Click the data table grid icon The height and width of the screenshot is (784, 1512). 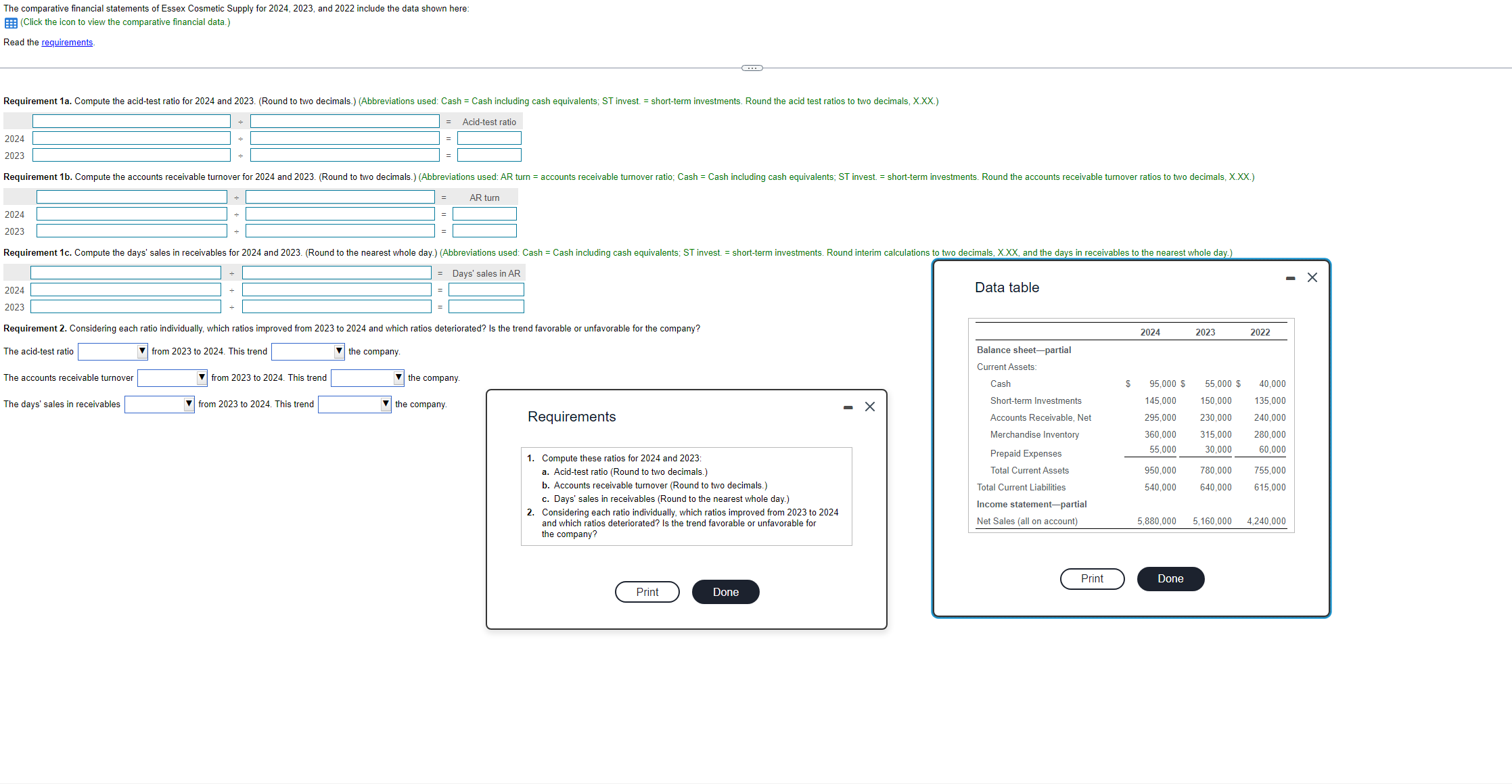coord(11,23)
